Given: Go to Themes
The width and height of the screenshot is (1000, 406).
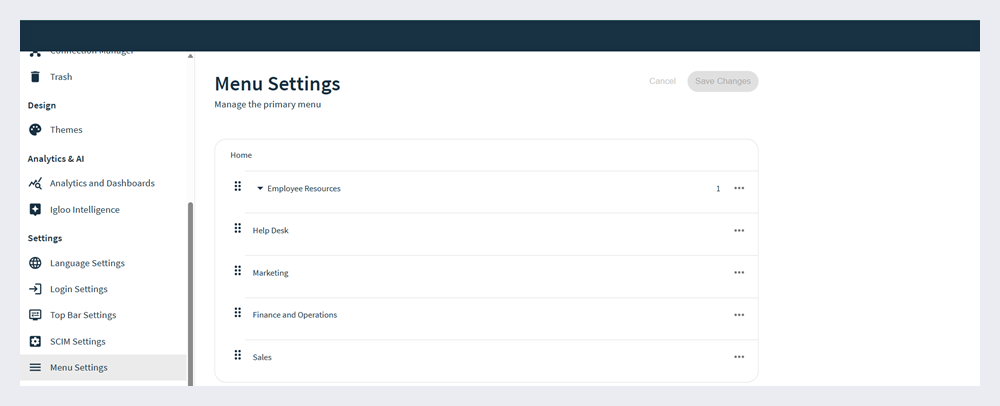Looking at the screenshot, I should [66, 129].
